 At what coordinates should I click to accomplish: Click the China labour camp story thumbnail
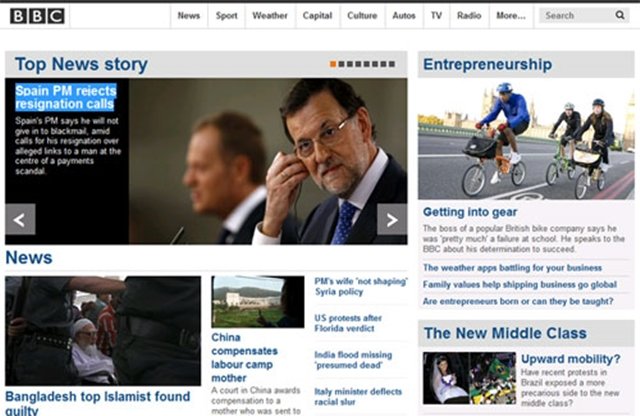(258, 302)
